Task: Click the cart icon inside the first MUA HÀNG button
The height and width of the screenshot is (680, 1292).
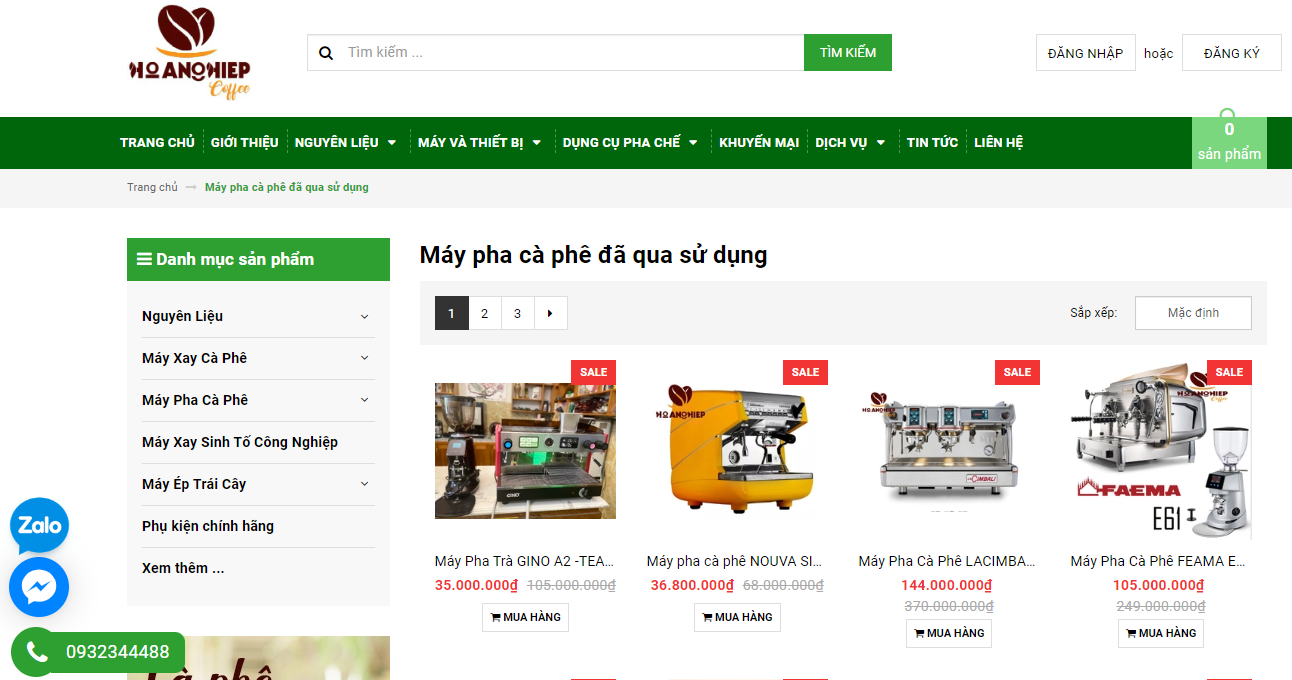Action: pyautogui.click(x=496, y=617)
